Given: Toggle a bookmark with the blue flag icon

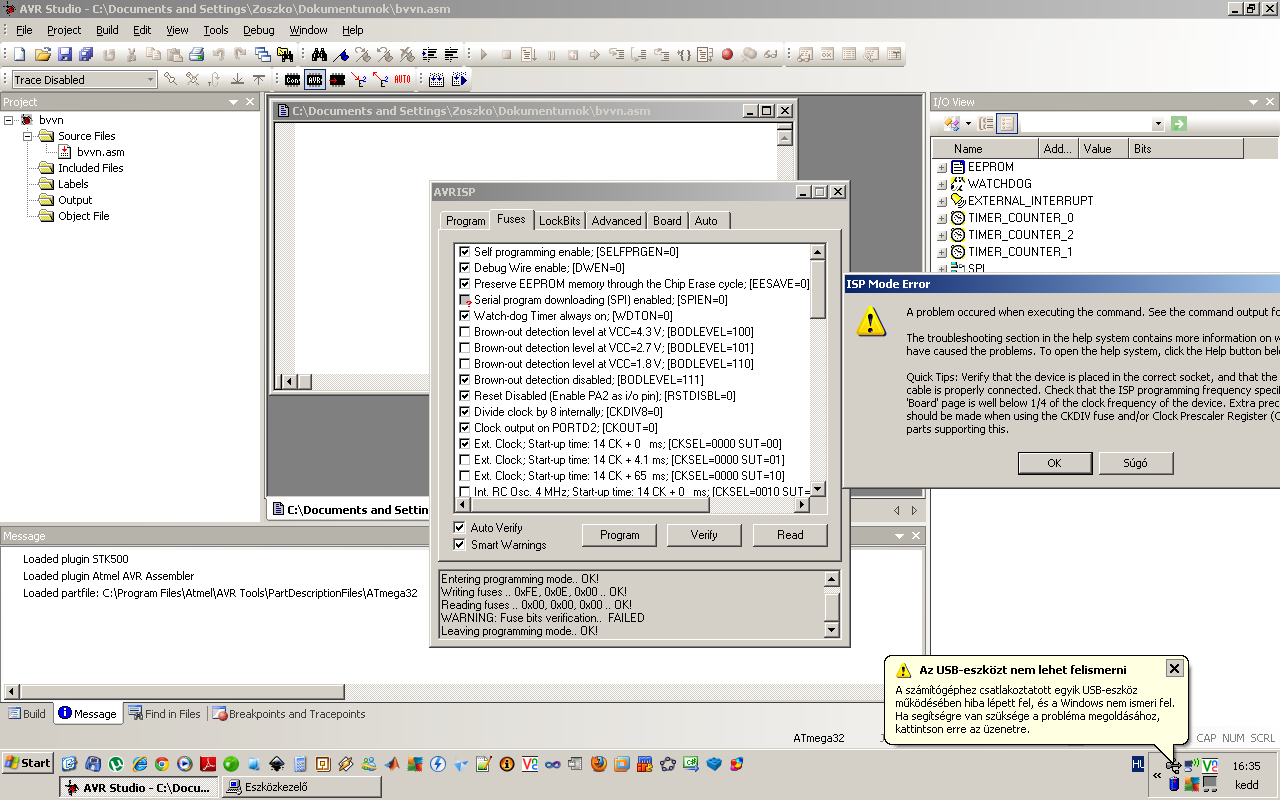Looking at the screenshot, I should click(x=342, y=54).
